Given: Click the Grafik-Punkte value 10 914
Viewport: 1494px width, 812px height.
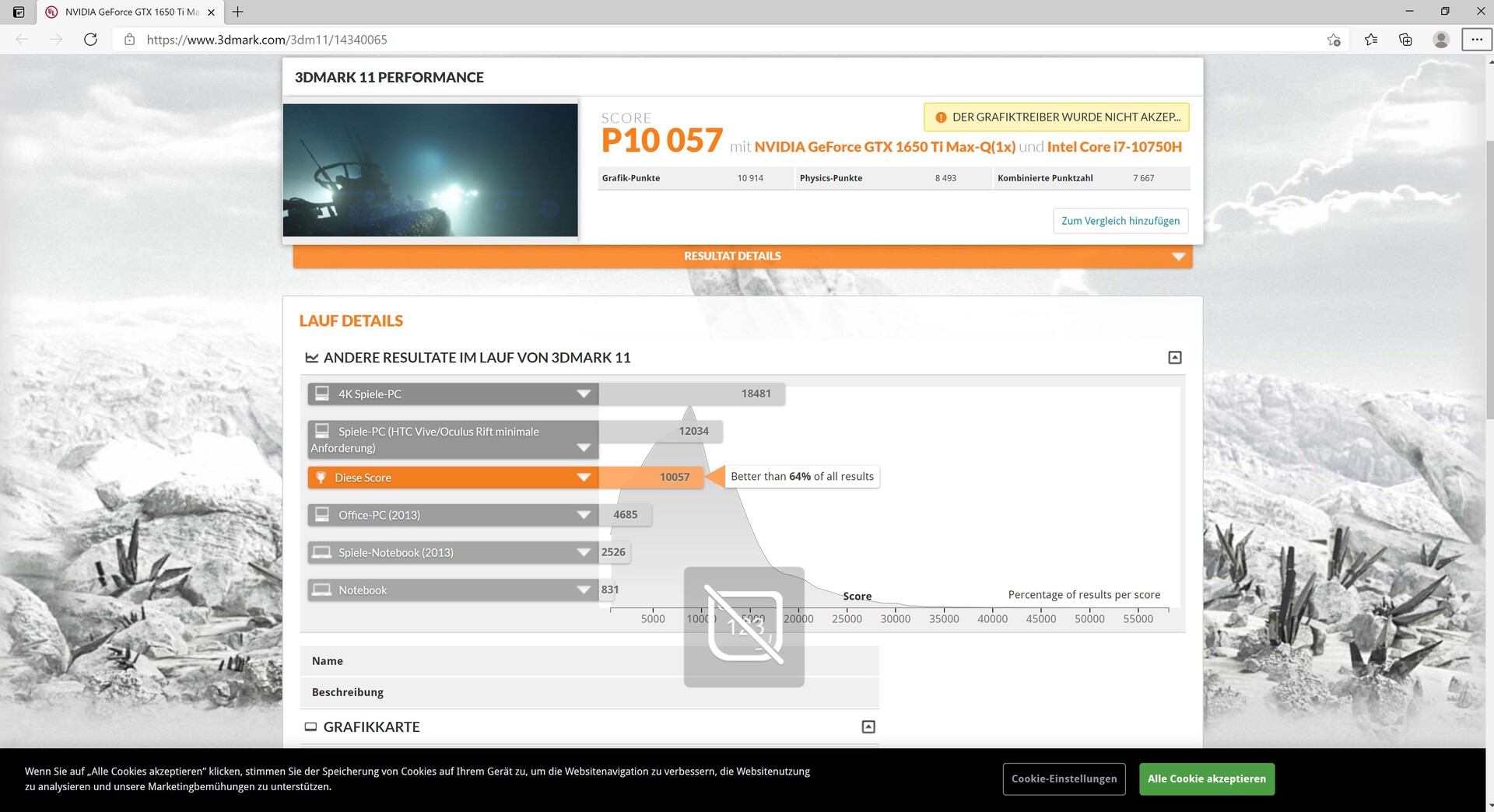Looking at the screenshot, I should 750,178.
